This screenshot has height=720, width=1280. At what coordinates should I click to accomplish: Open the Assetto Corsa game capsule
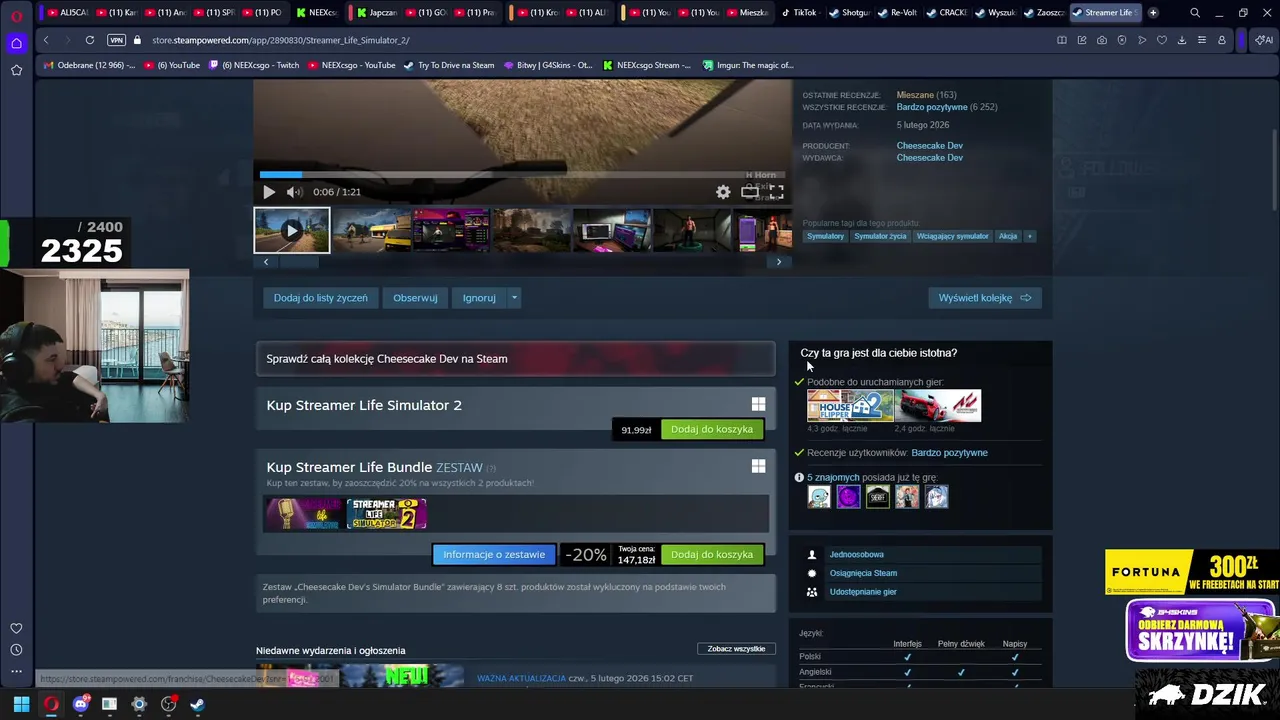[938, 406]
